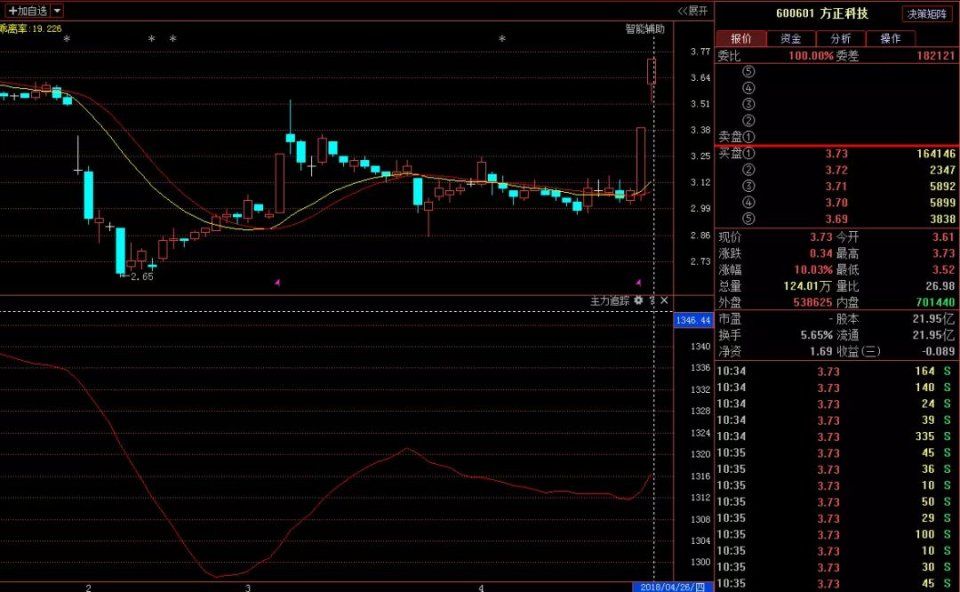Select the 买盘① bid row at 3.73
Viewport: 960px width, 592px height.
[x=836, y=153]
